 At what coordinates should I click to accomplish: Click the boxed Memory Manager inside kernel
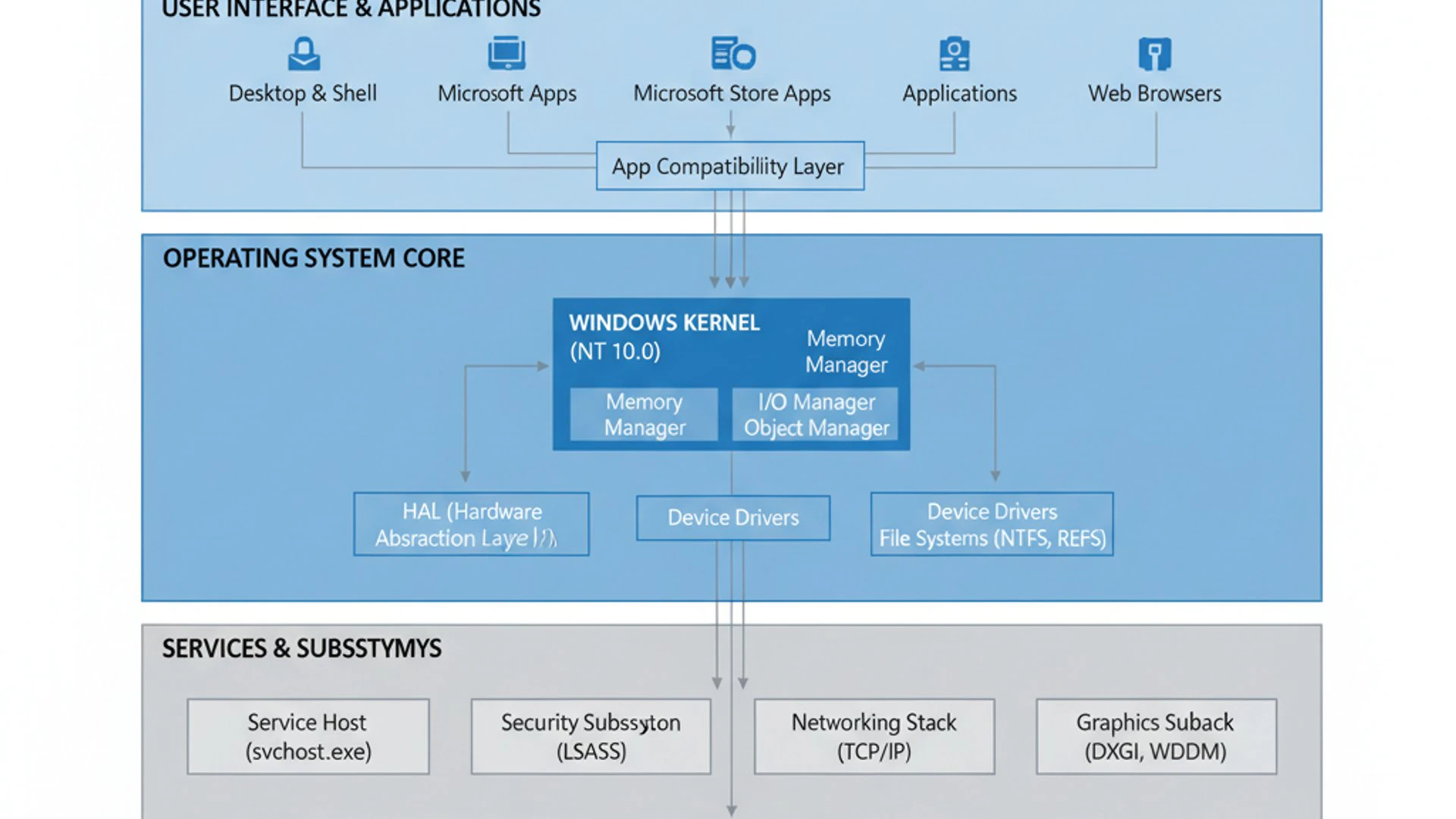(x=644, y=414)
